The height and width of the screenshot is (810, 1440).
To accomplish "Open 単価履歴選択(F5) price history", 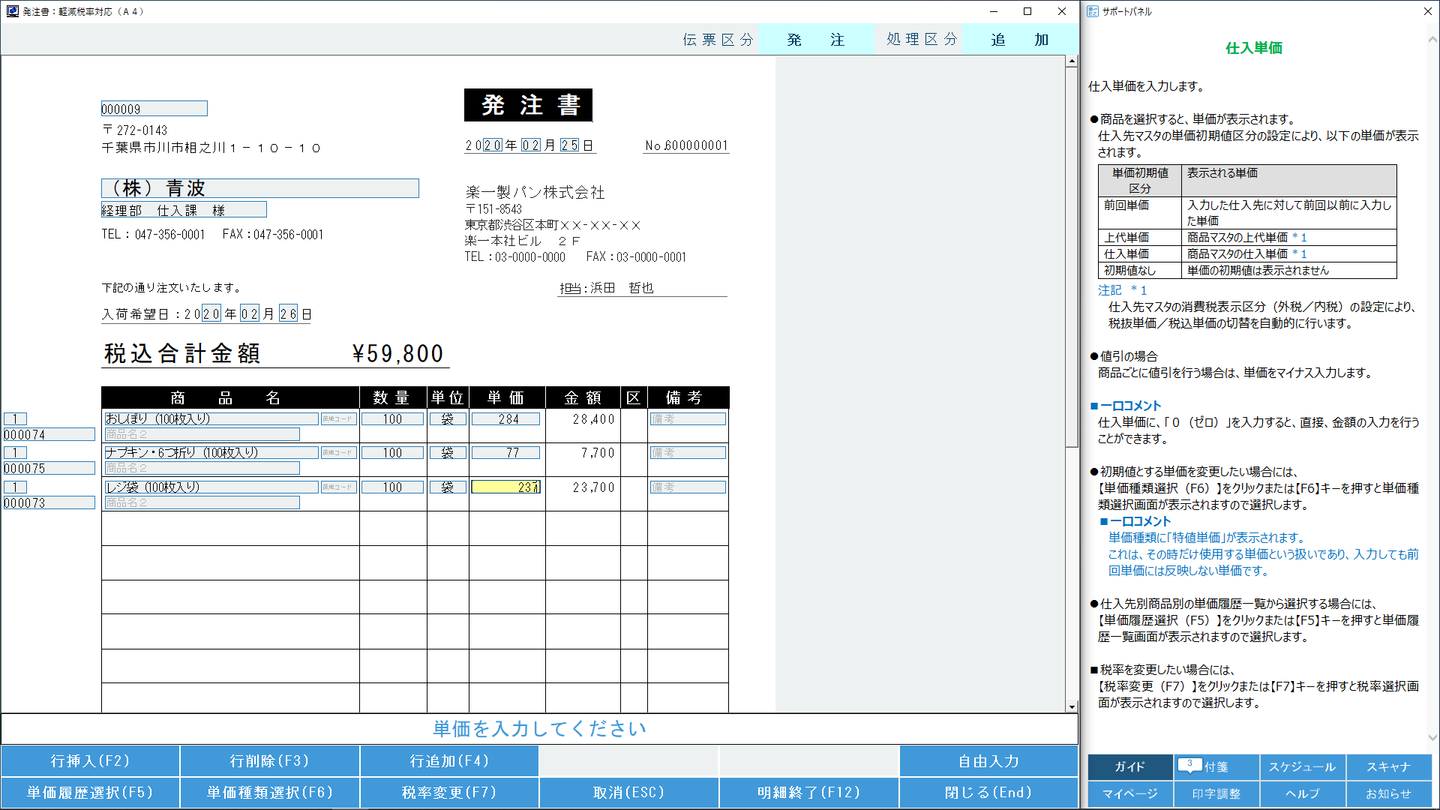I will [x=90, y=792].
